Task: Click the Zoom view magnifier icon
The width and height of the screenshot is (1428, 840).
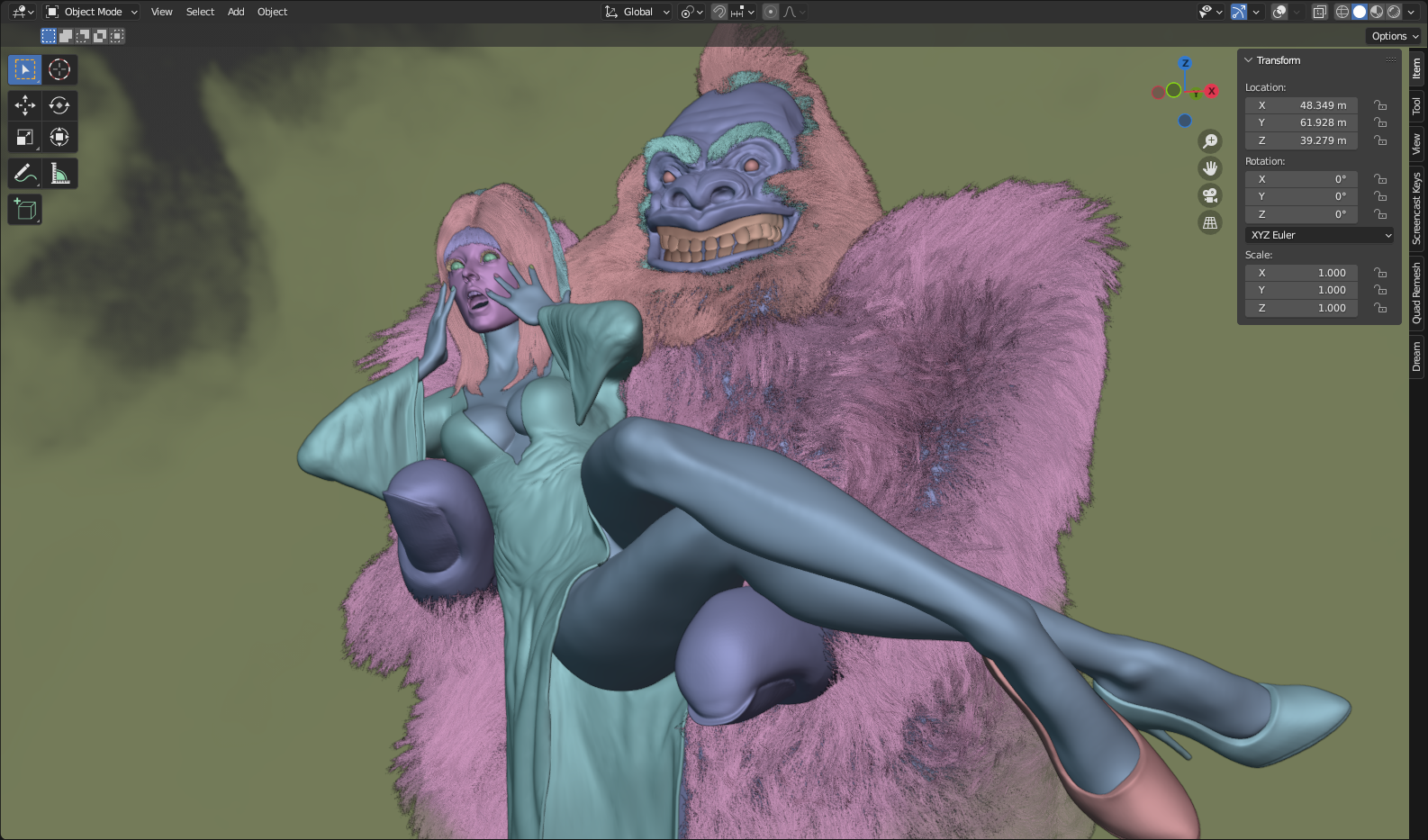Action: (1210, 141)
